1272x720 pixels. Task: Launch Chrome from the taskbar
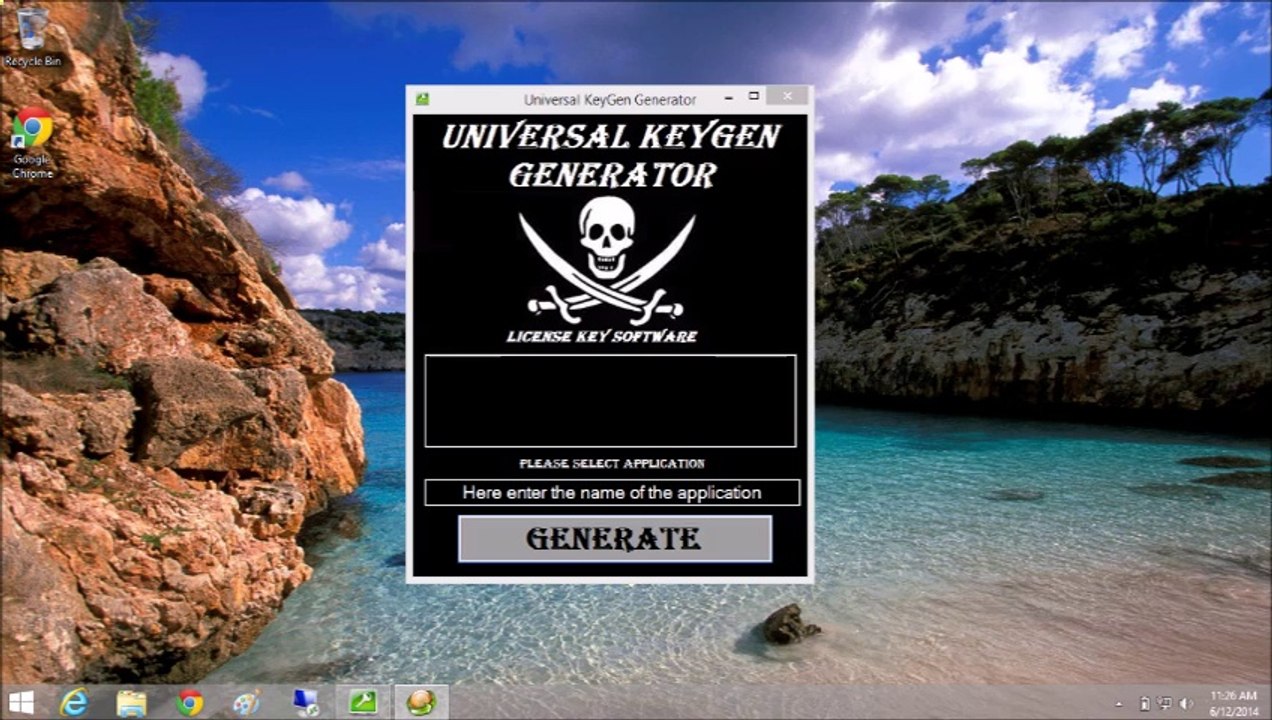[189, 702]
